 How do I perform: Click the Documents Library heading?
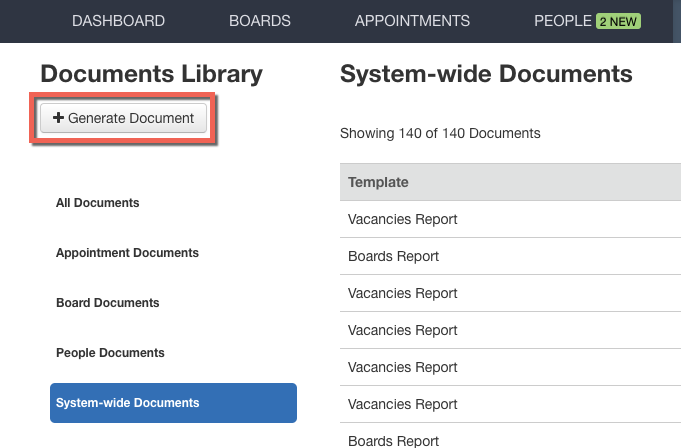[x=152, y=73]
